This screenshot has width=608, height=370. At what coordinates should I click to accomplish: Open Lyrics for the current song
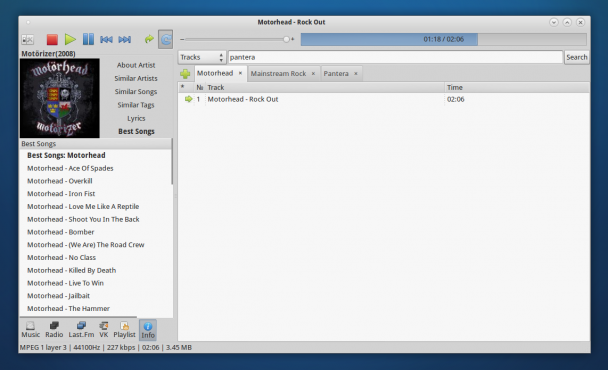tap(136, 118)
